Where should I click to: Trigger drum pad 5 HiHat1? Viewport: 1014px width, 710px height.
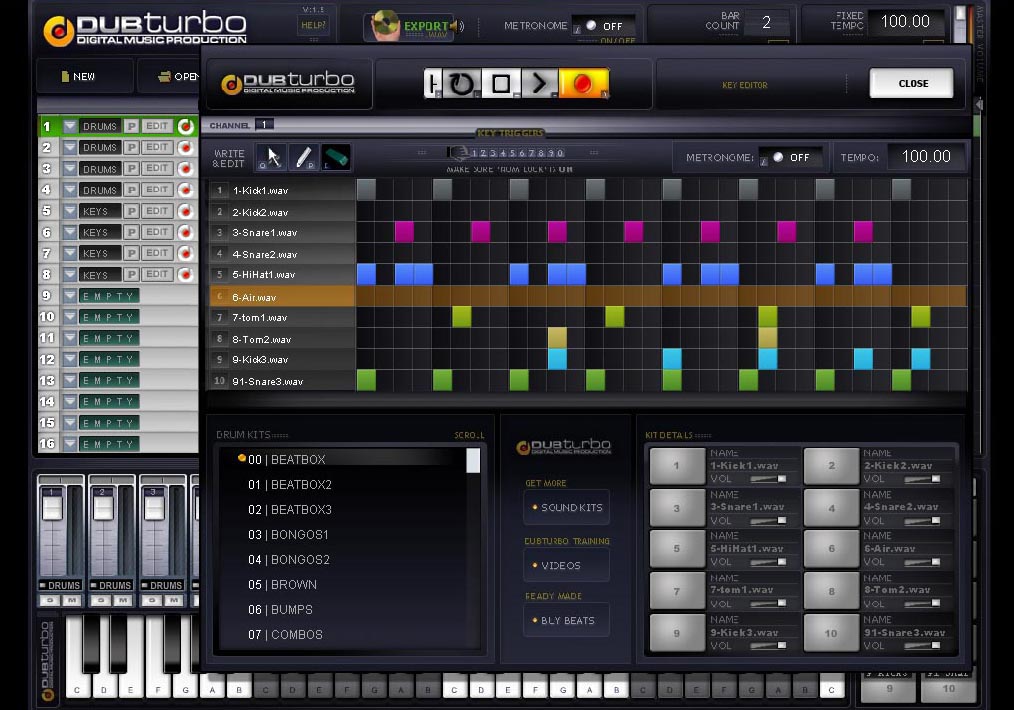[677, 548]
